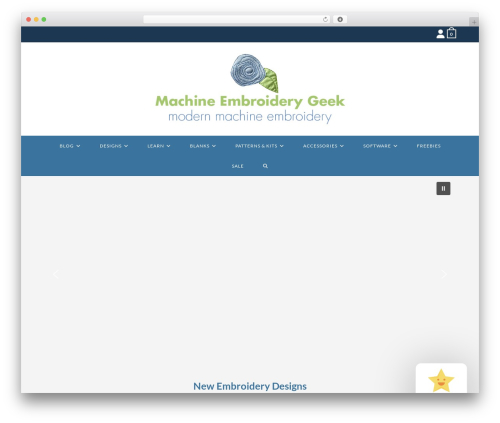Expand the Blog menu chevron

click(x=78, y=146)
